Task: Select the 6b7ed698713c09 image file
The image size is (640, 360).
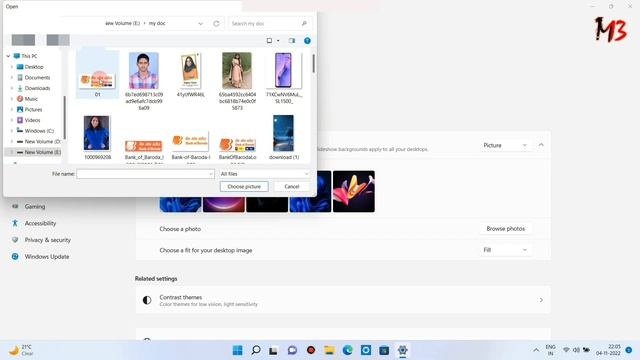Action: (x=144, y=81)
